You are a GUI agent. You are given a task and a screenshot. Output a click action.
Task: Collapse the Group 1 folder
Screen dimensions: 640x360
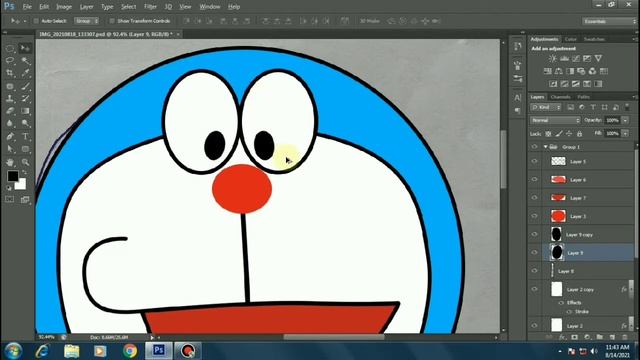click(546, 147)
